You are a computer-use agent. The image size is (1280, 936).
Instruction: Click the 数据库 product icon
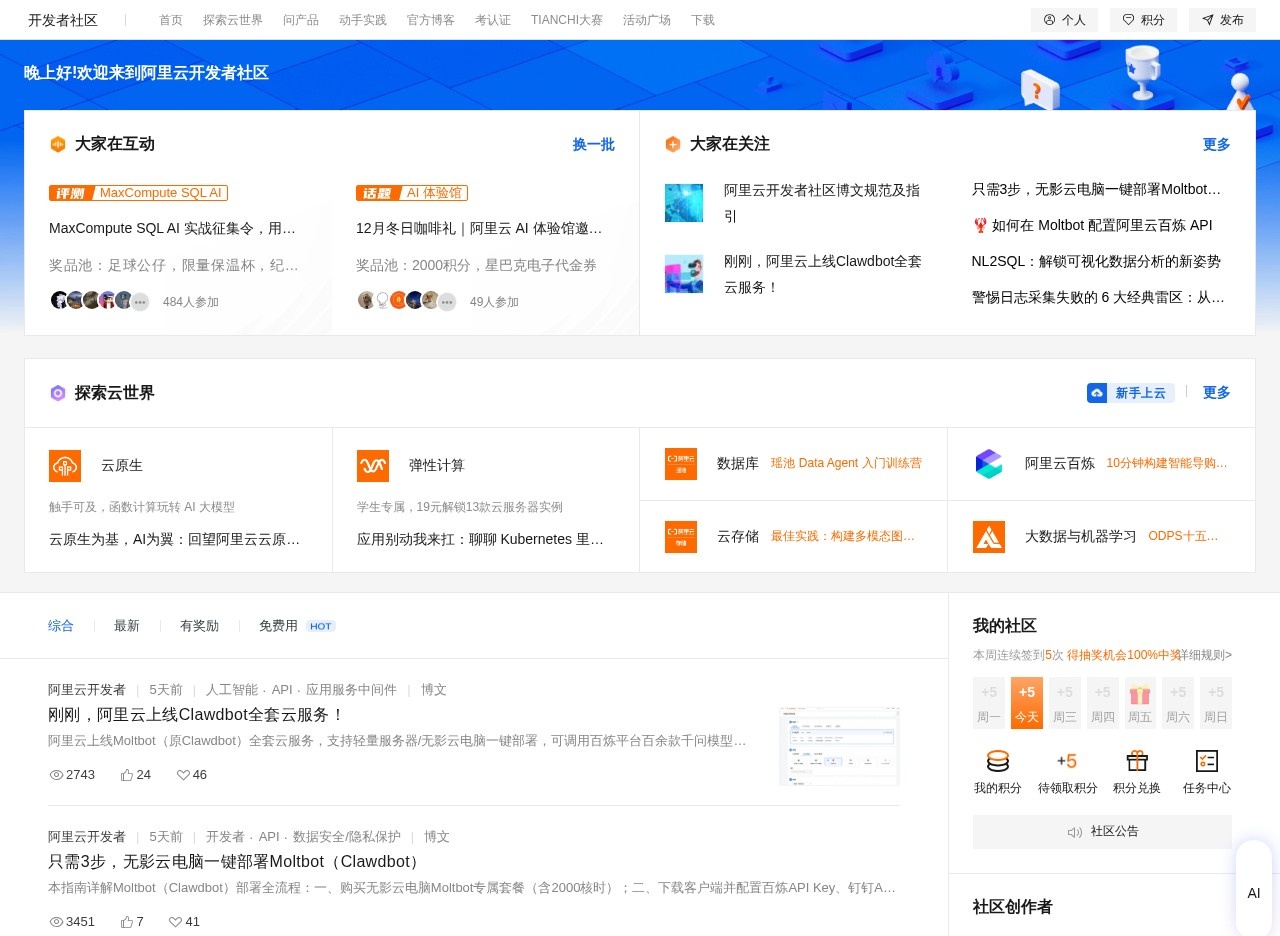click(x=681, y=463)
